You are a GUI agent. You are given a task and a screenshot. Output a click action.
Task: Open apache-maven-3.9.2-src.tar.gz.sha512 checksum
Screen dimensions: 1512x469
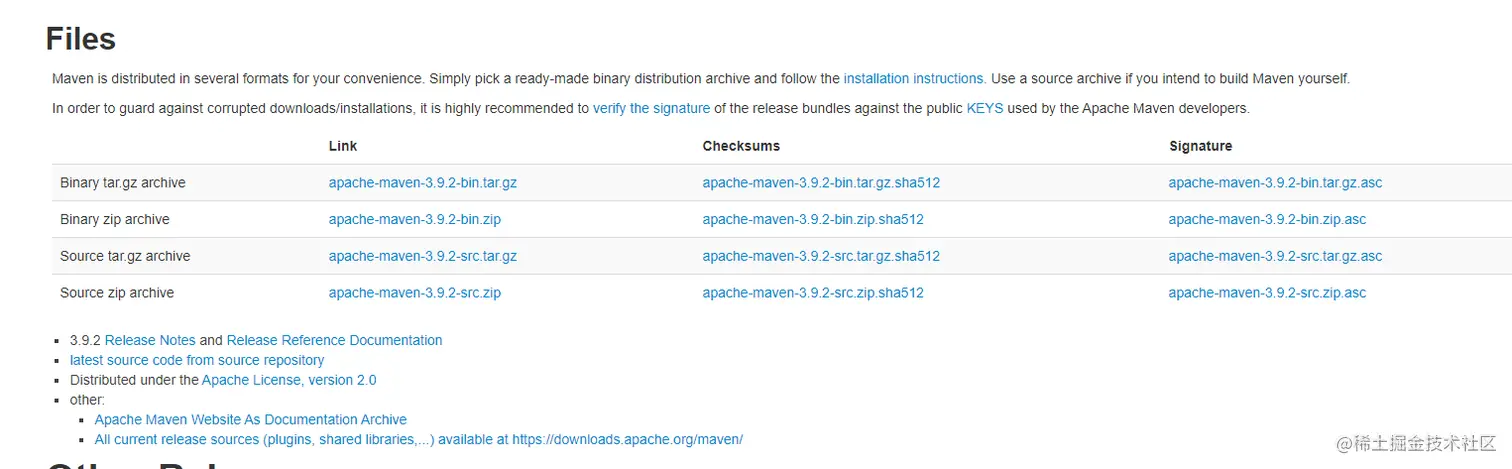[x=821, y=256]
